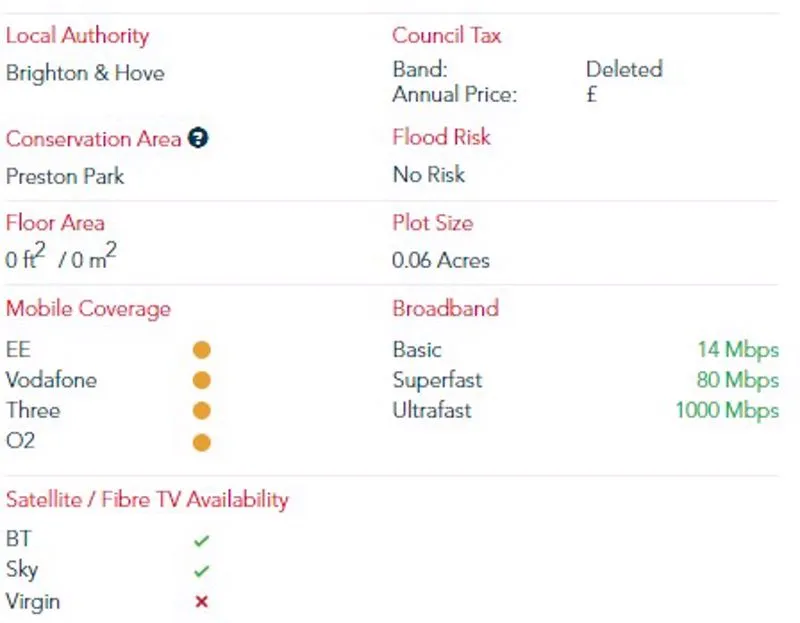Click the Flood Risk heading
Viewport: 800px width, 623px height.
point(441,137)
